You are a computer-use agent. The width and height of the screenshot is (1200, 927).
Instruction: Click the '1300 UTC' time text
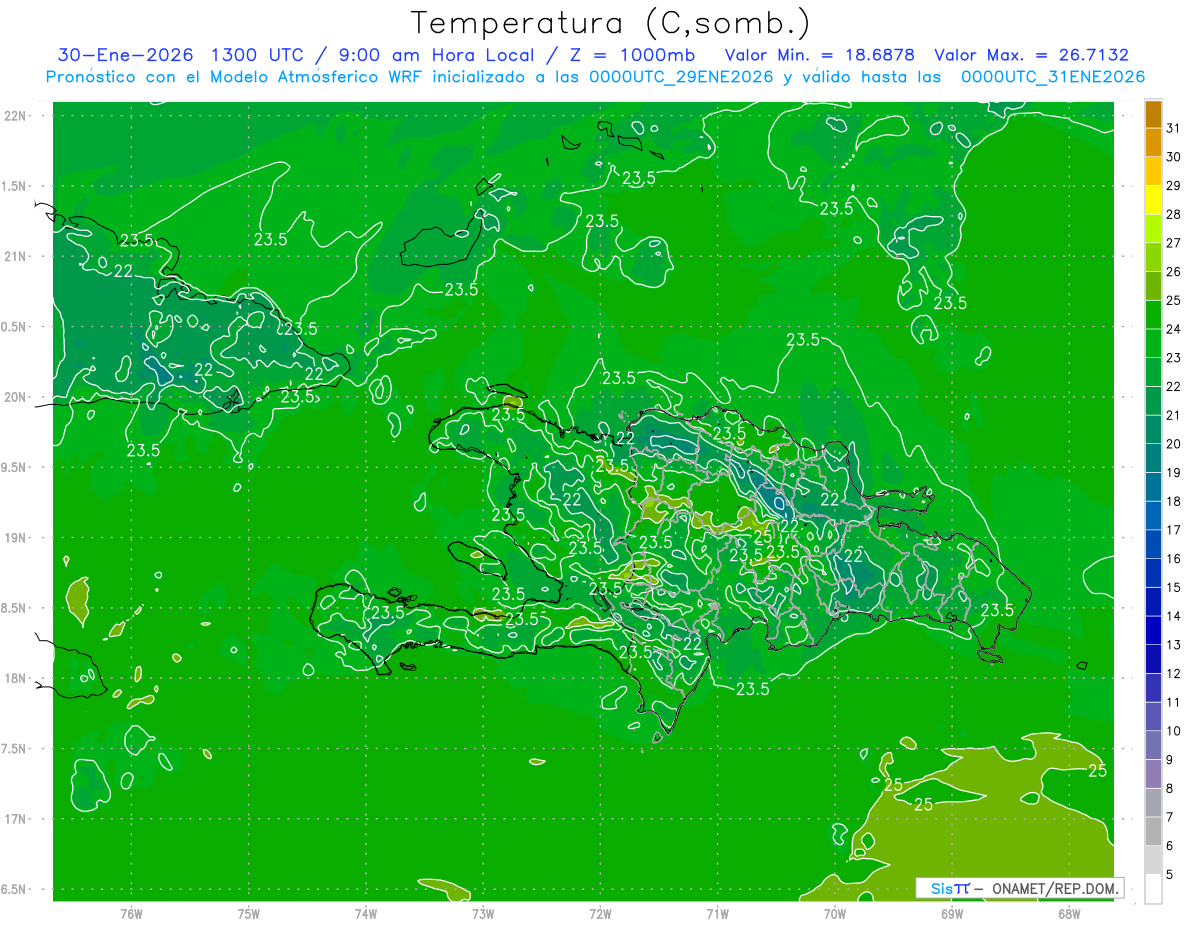click(257, 55)
